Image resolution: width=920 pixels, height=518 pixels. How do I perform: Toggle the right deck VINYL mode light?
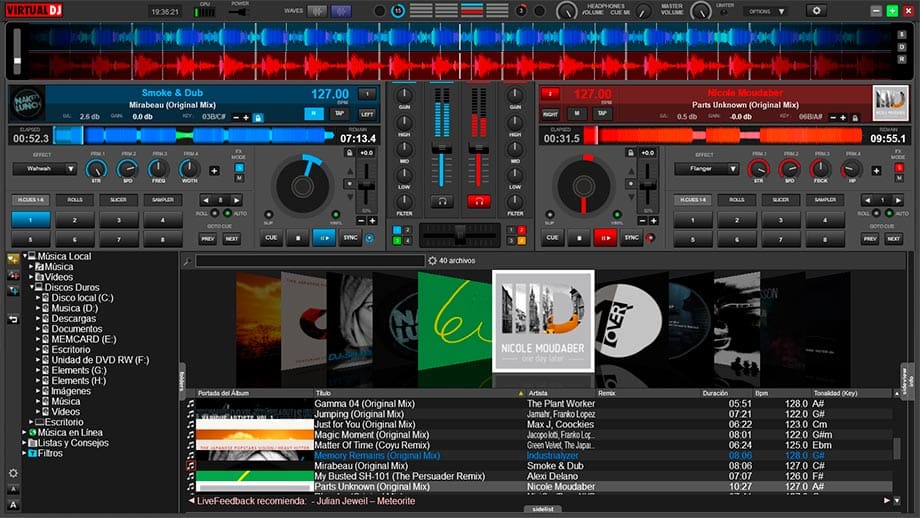pos(617,215)
